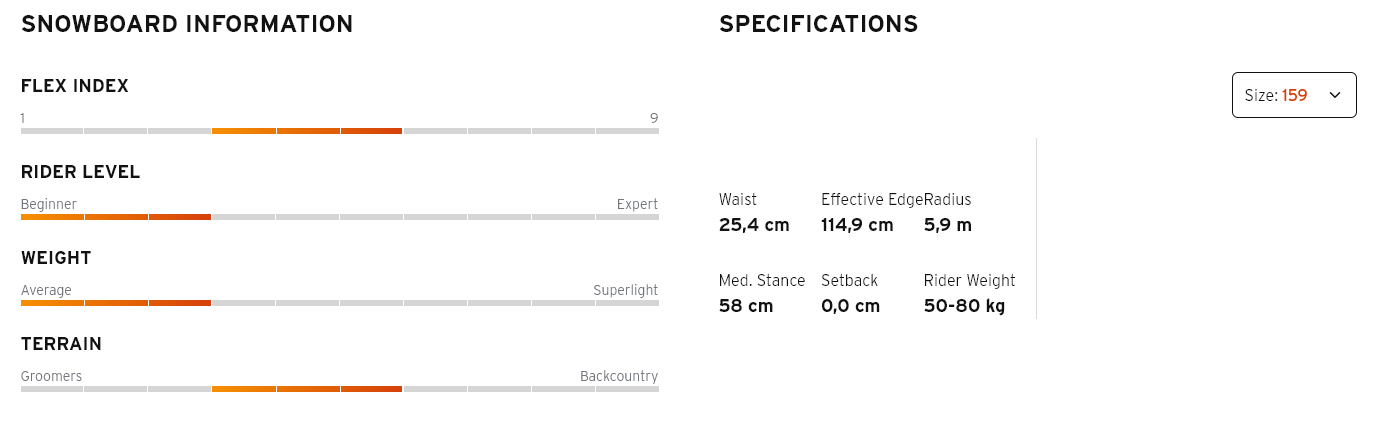Click the orange Terrain bar segment

pyautogui.click(x=307, y=389)
